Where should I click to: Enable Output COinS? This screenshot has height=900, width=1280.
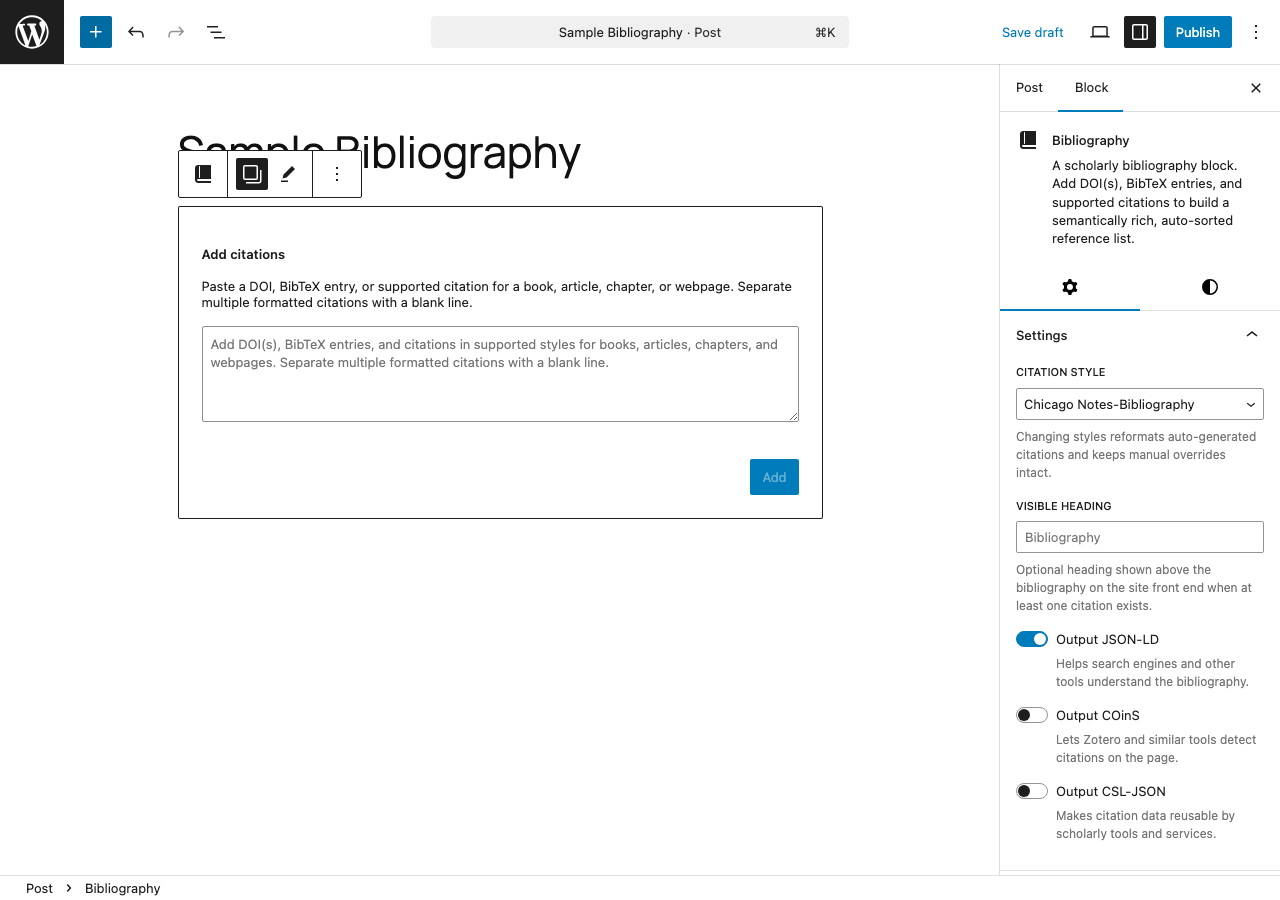point(1031,714)
